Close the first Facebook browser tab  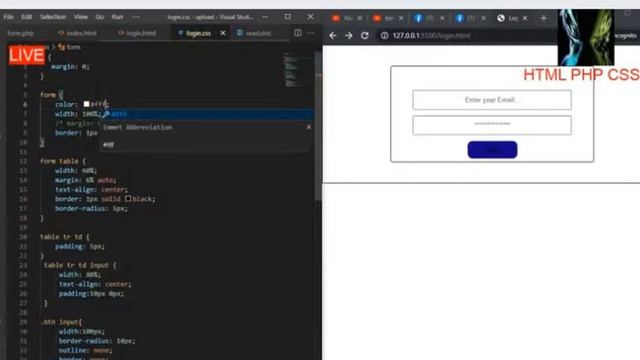(x=442, y=18)
